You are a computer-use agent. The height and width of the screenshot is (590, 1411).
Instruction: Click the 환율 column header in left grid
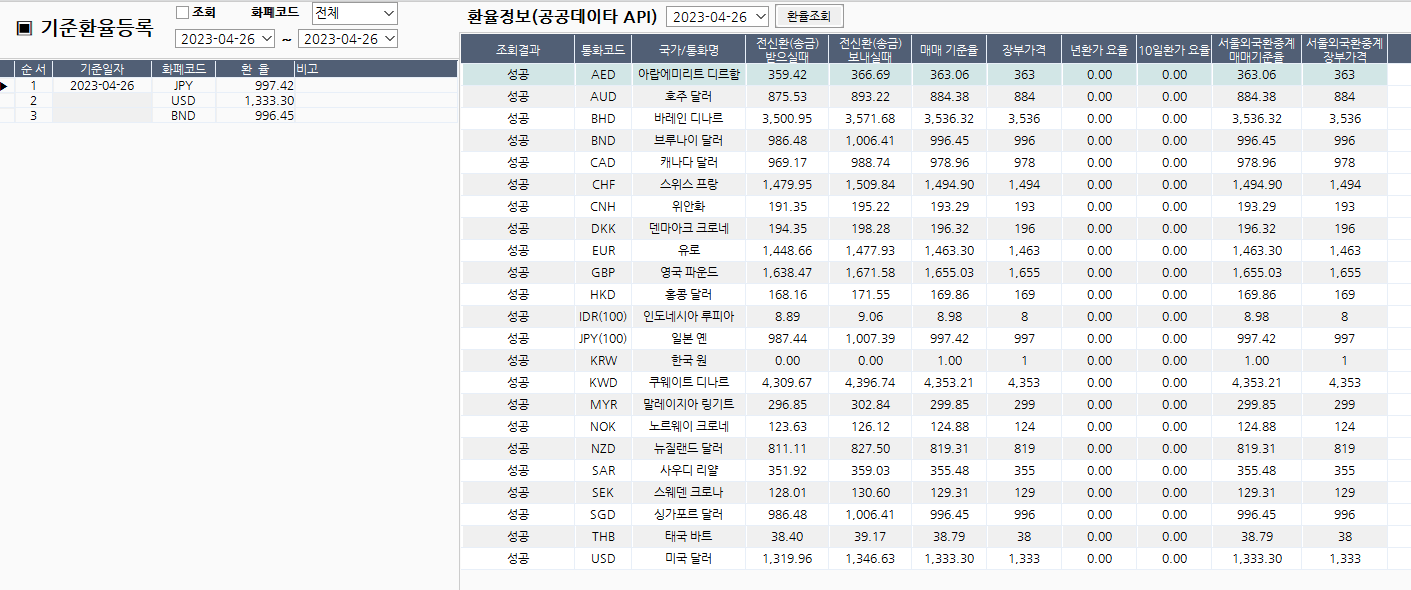(x=254, y=70)
